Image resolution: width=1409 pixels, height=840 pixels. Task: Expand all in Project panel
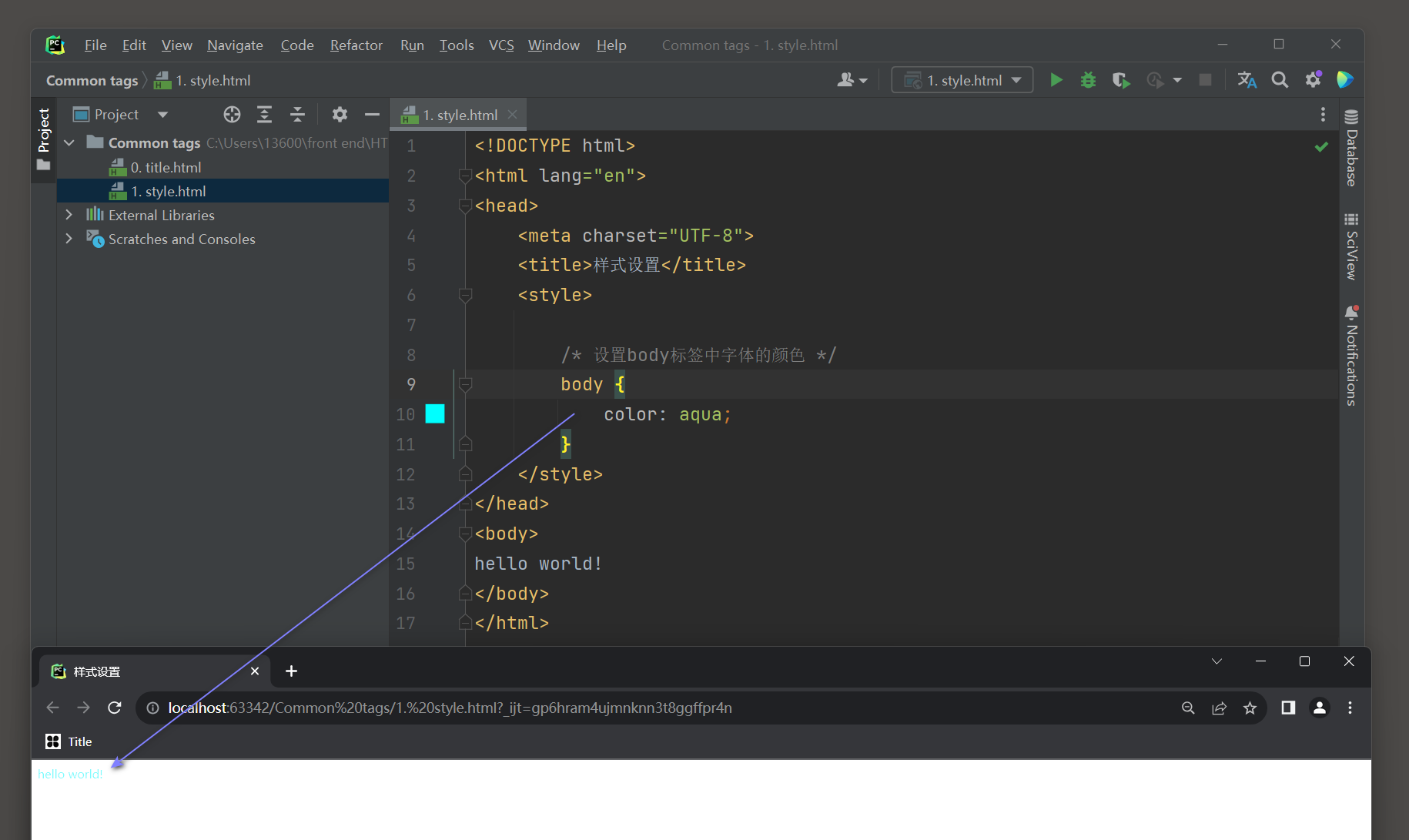point(264,115)
